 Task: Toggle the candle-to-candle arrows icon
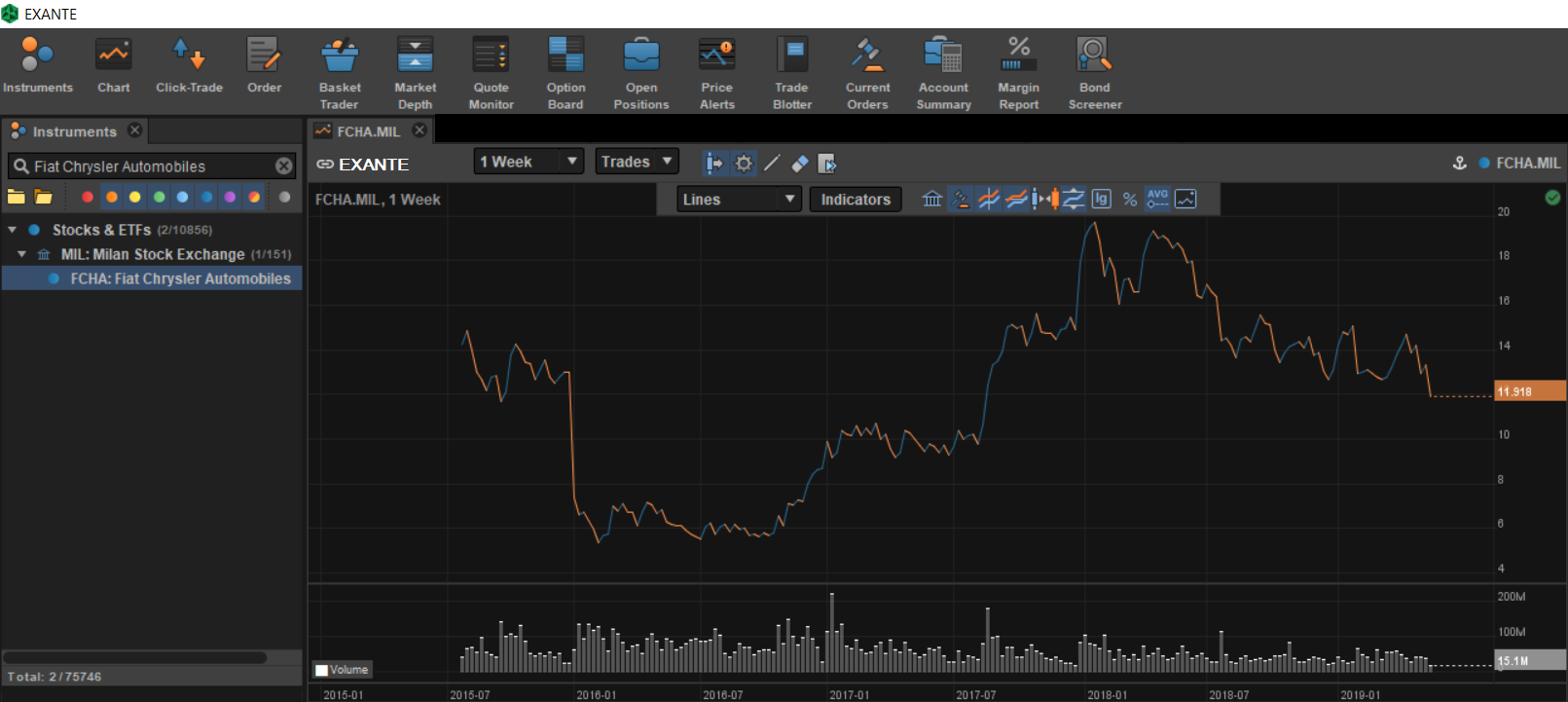click(x=1045, y=199)
